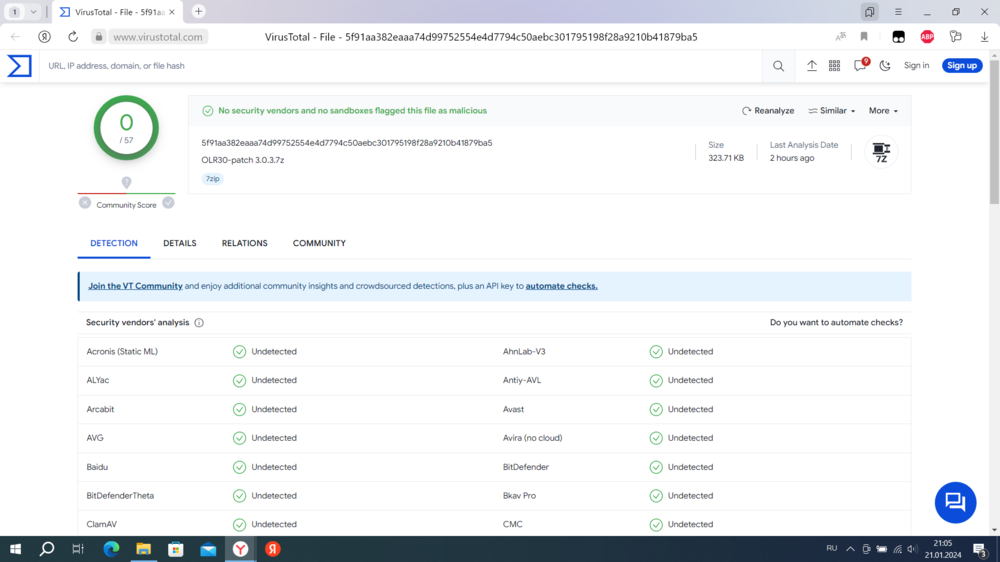Open the blue chat bubble button
Viewport: 1000px width, 562px height.
coord(955,502)
